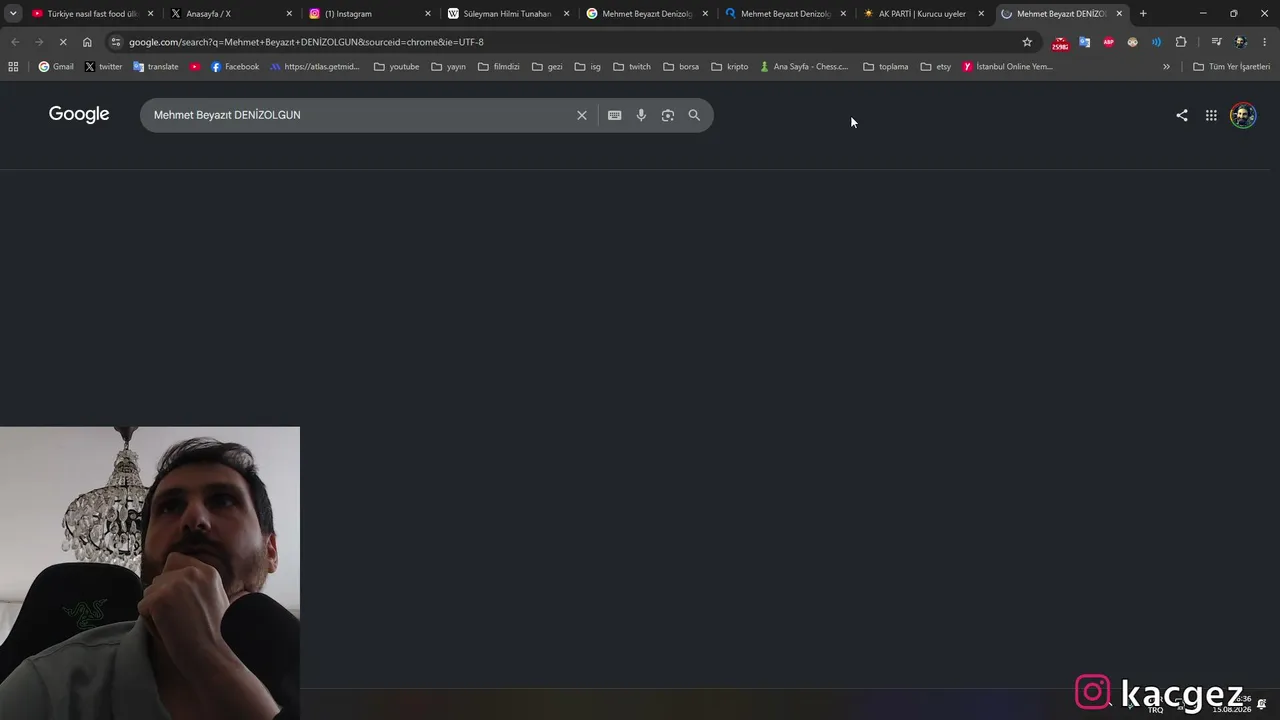Close the Instagram tab
This screenshot has width=1280, height=720.
coord(428,14)
